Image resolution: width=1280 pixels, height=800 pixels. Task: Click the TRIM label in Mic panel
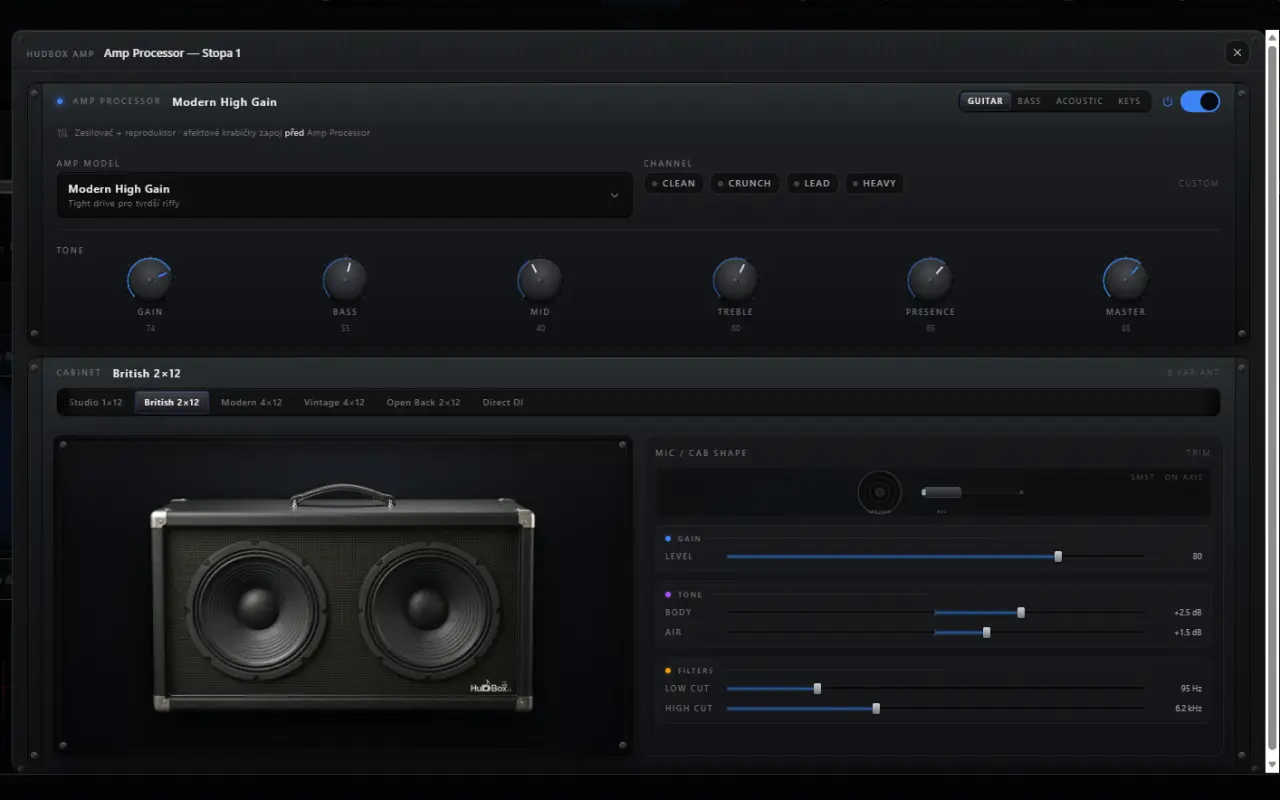[x=1198, y=453]
